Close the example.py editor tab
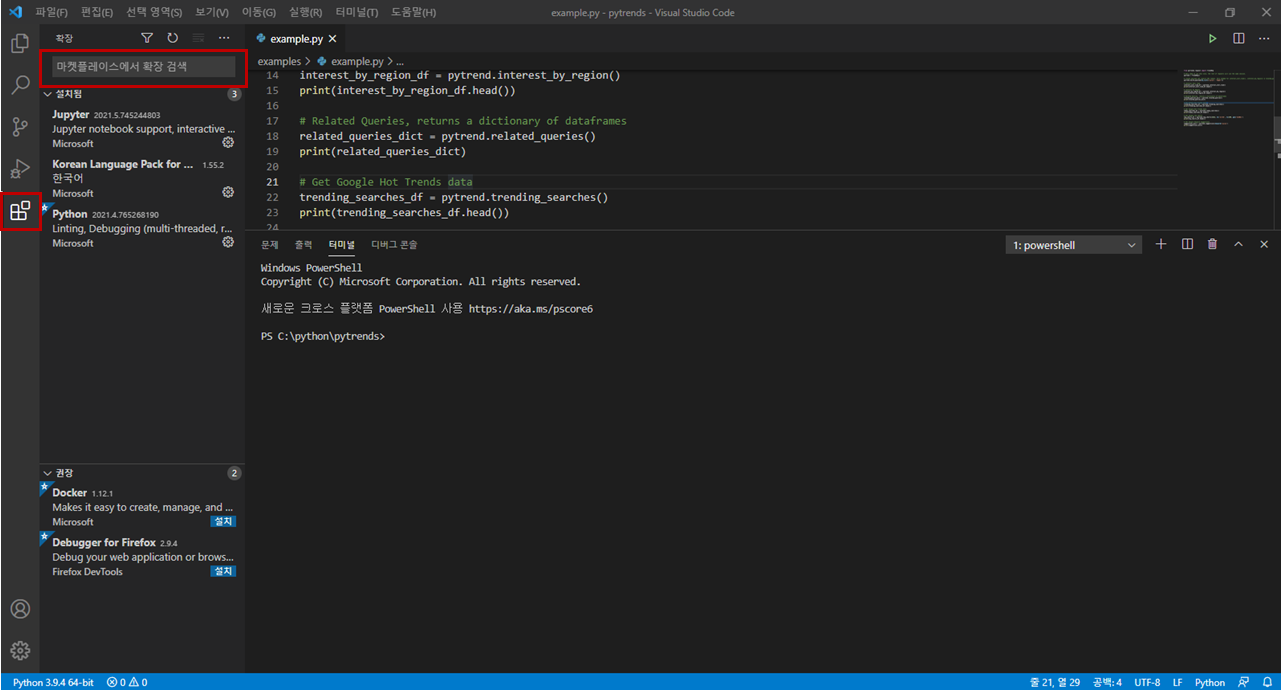This screenshot has width=1281, height=690. (x=333, y=39)
